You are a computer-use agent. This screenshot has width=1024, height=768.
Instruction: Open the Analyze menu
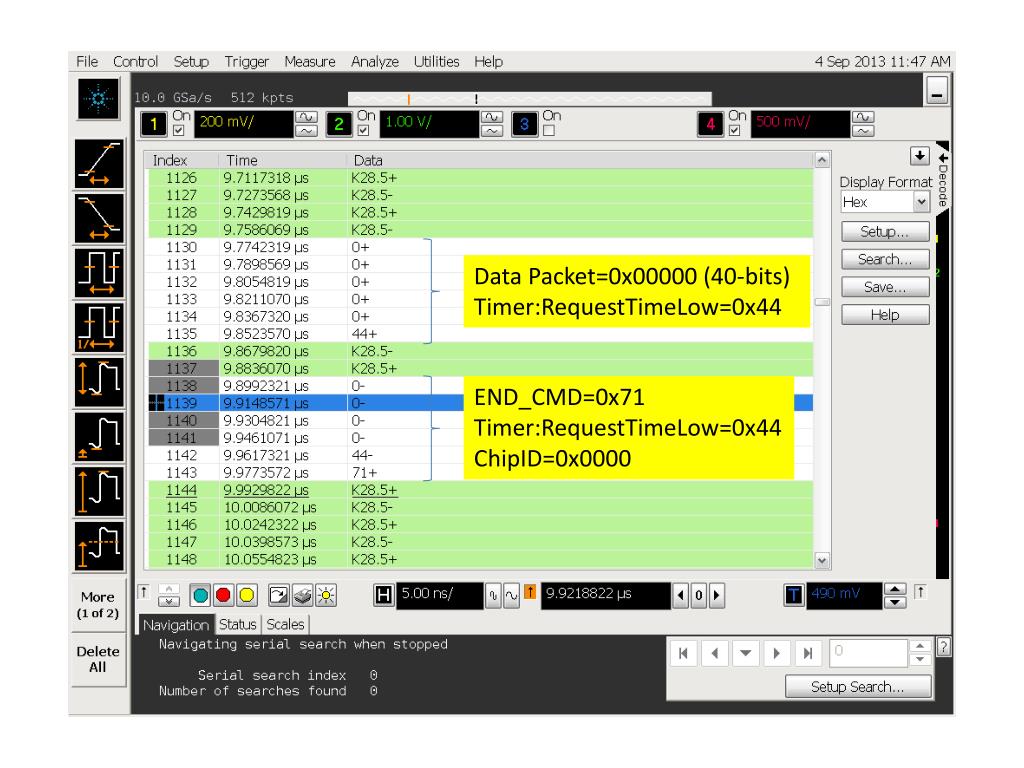click(375, 61)
